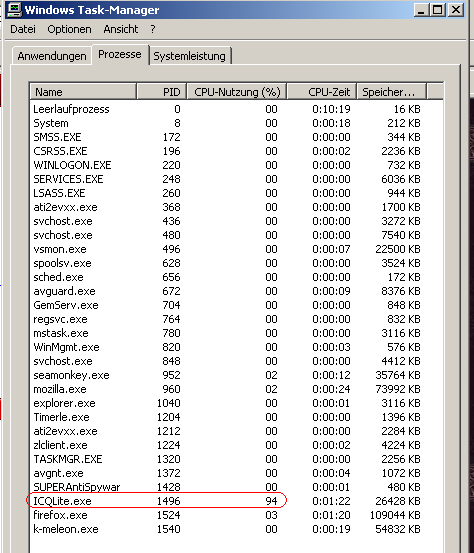Select the firefox.exe process
The image size is (474, 553).
pos(227,515)
